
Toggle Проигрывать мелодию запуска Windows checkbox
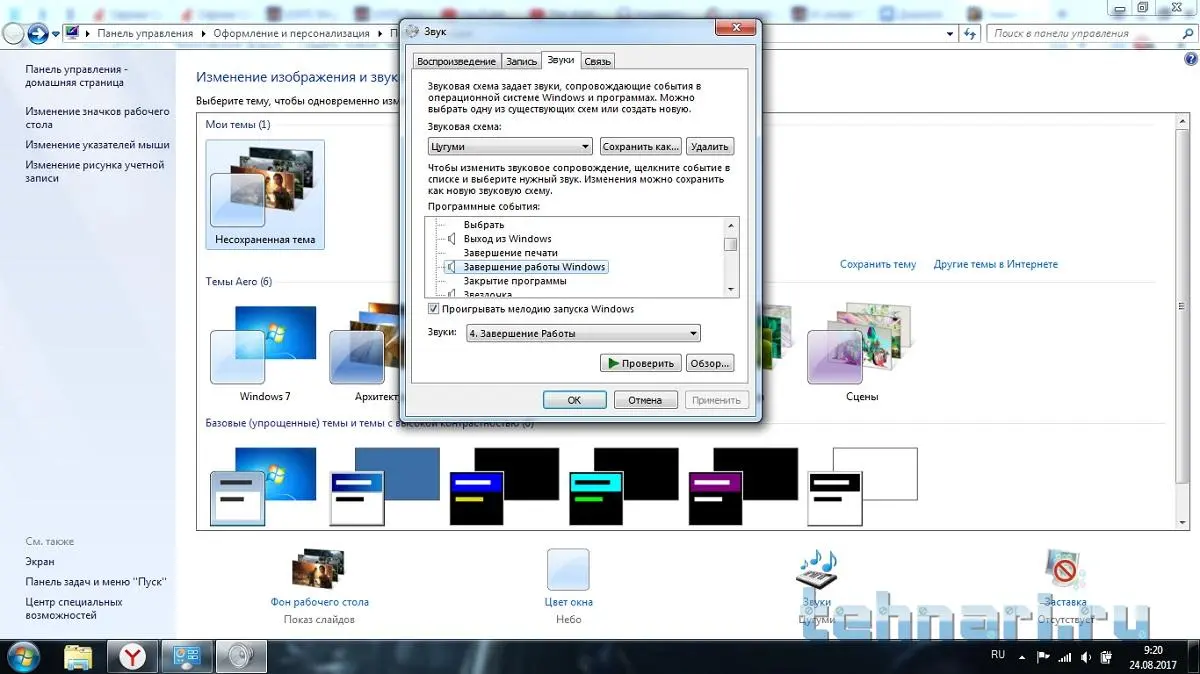(x=433, y=309)
